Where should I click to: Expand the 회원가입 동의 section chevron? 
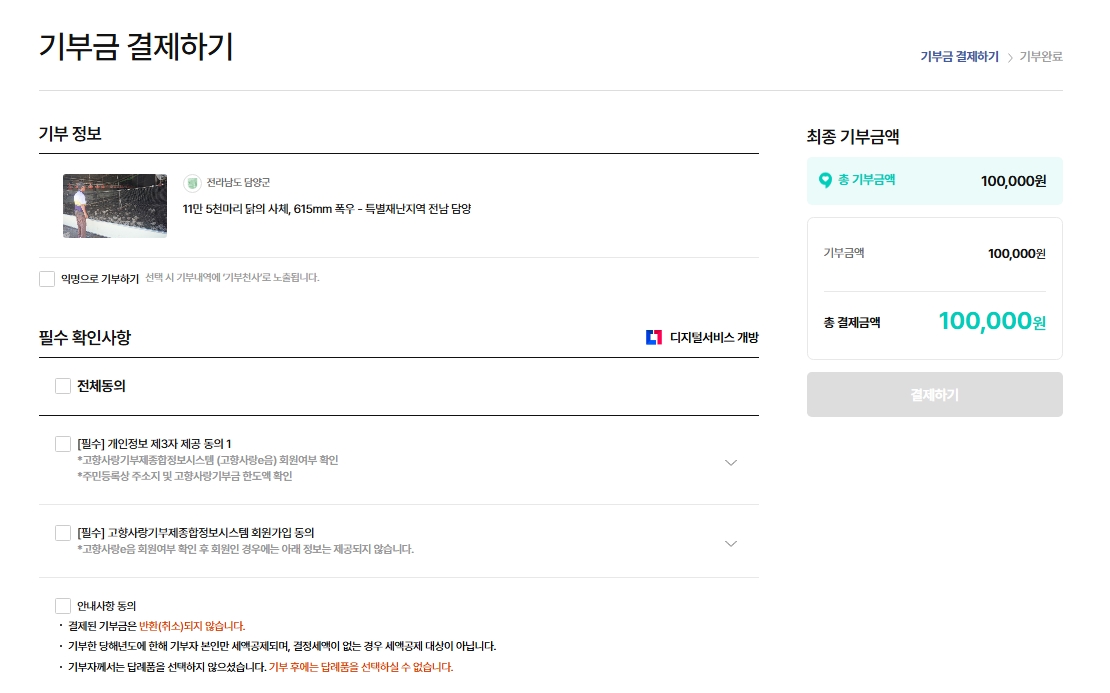click(731, 544)
